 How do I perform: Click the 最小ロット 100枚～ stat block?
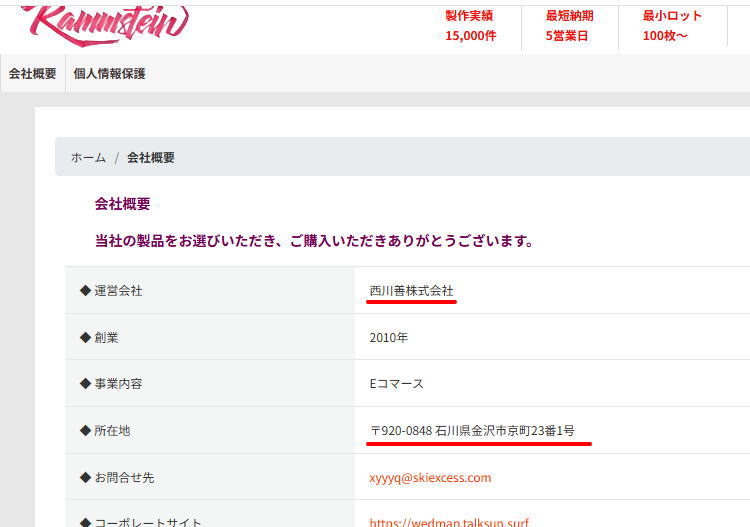pyautogui.click(x=672, y=26)
